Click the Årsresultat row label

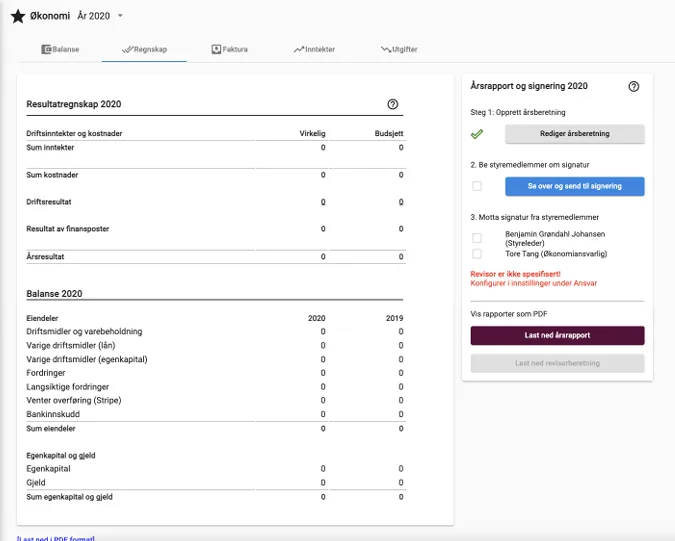pyautogui.click(x=45, y=257)
